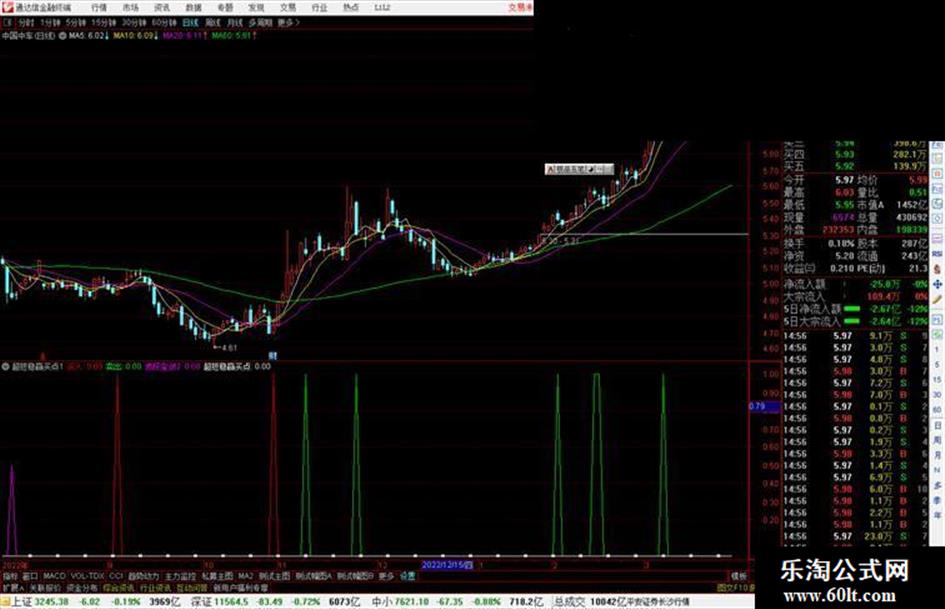Viewport: 945px width, 609px height.
Task: Click the purple lines sidebar icon
Action: pos(938,239)
